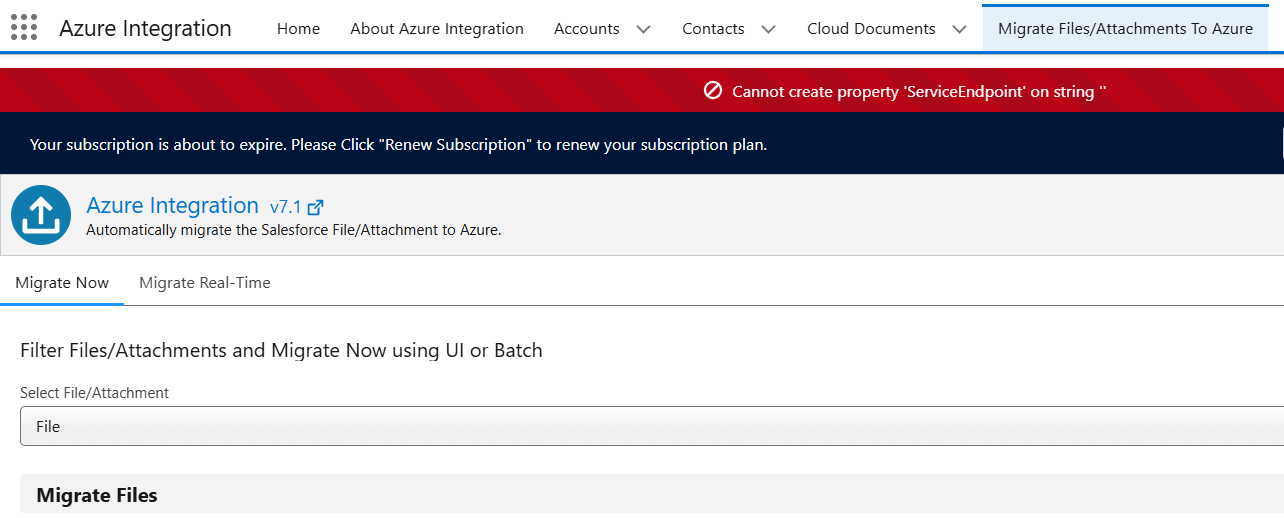
Task: Select the Migrate Now tab
Action: point(62,283)
